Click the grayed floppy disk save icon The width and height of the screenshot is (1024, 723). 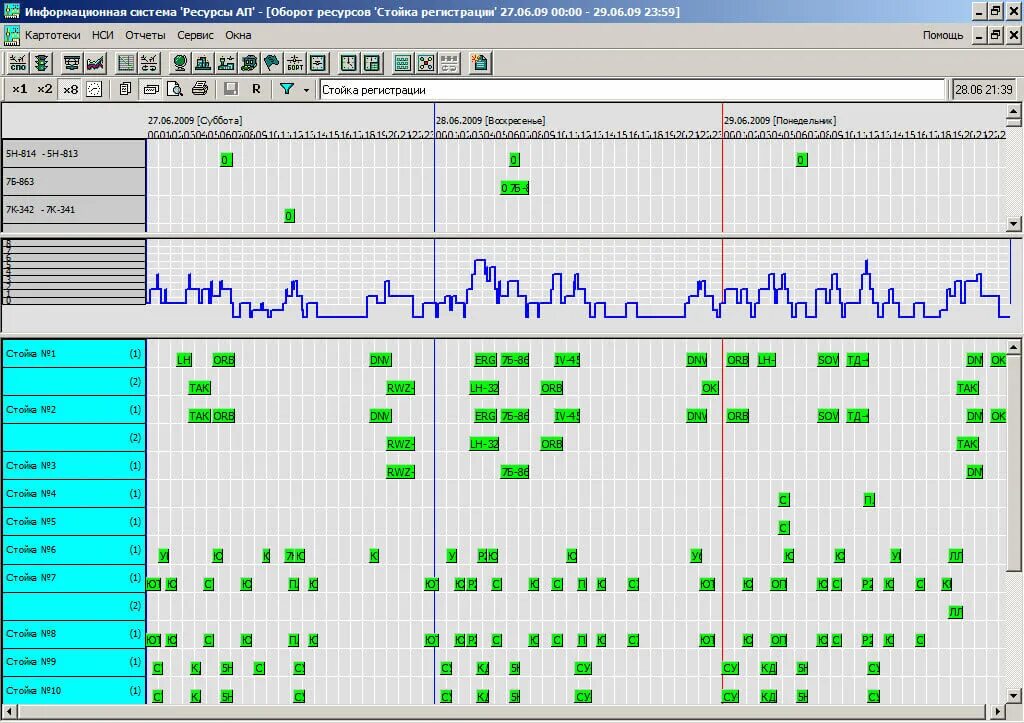231,89
